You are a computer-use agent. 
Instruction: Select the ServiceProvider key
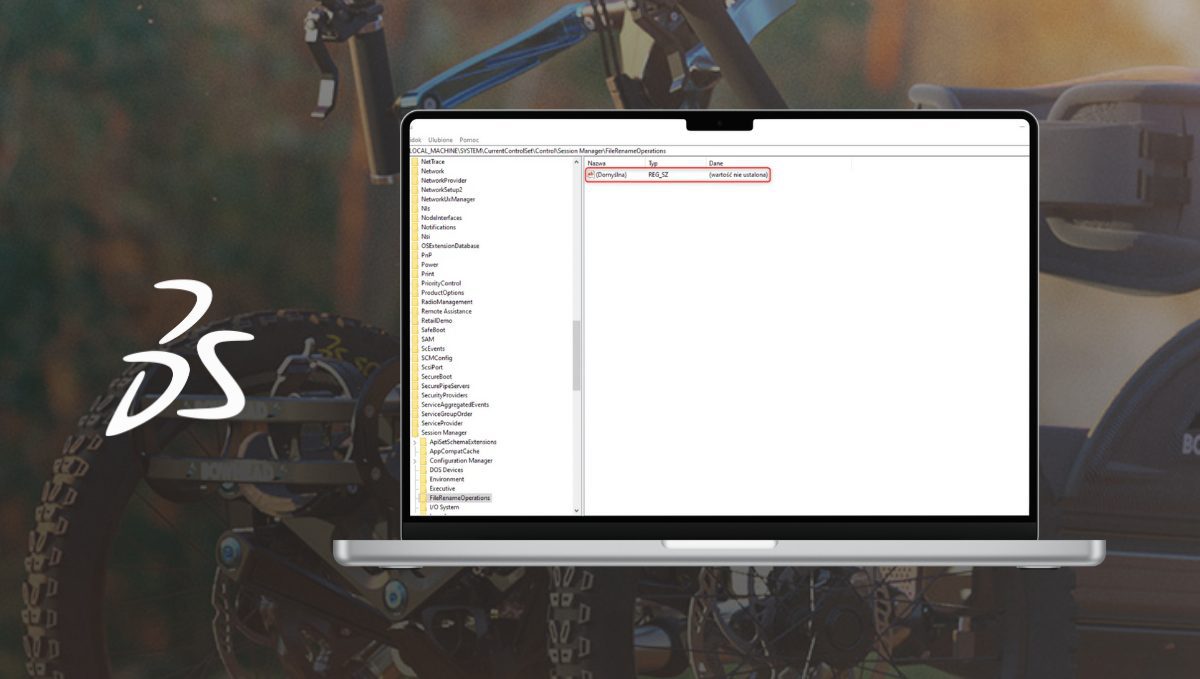click(x=442, y=423)
